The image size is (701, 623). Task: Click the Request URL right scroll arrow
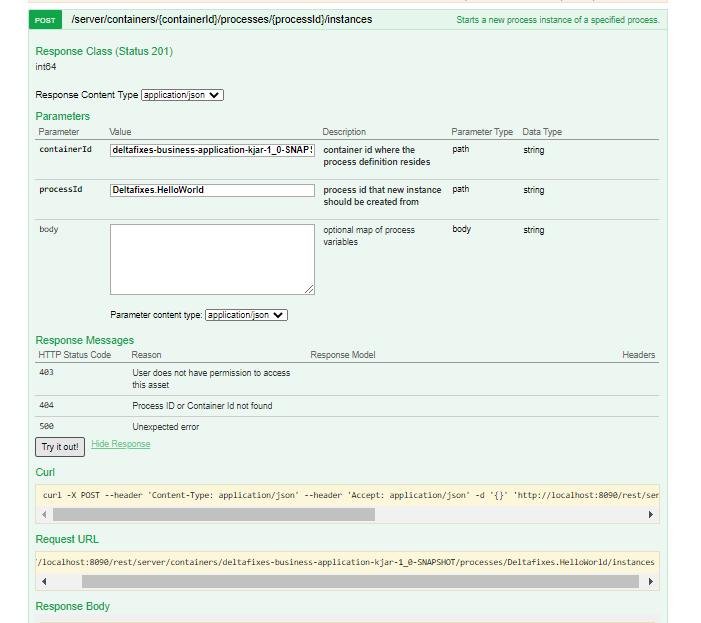click(x=651, y=582)
